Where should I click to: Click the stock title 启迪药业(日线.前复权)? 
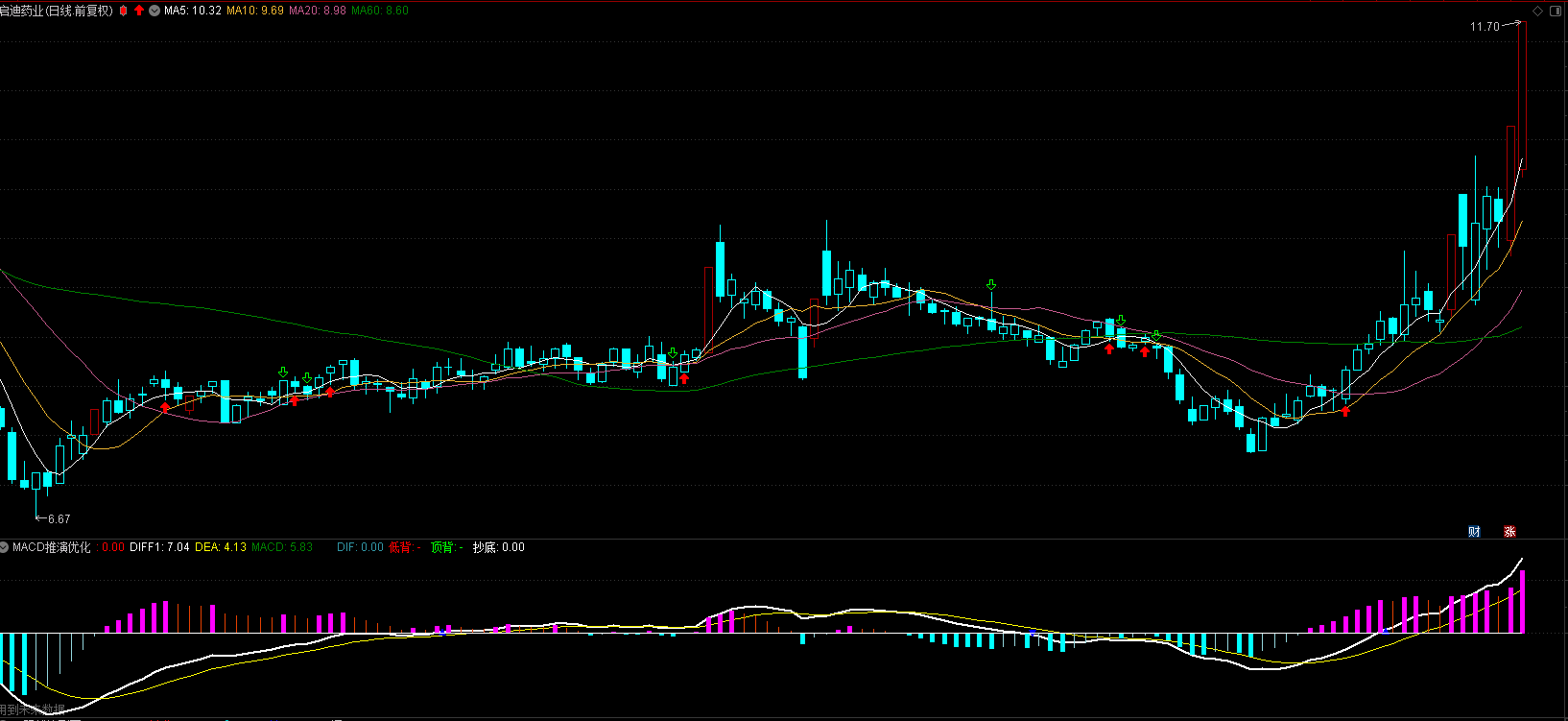tap(57, 11)
